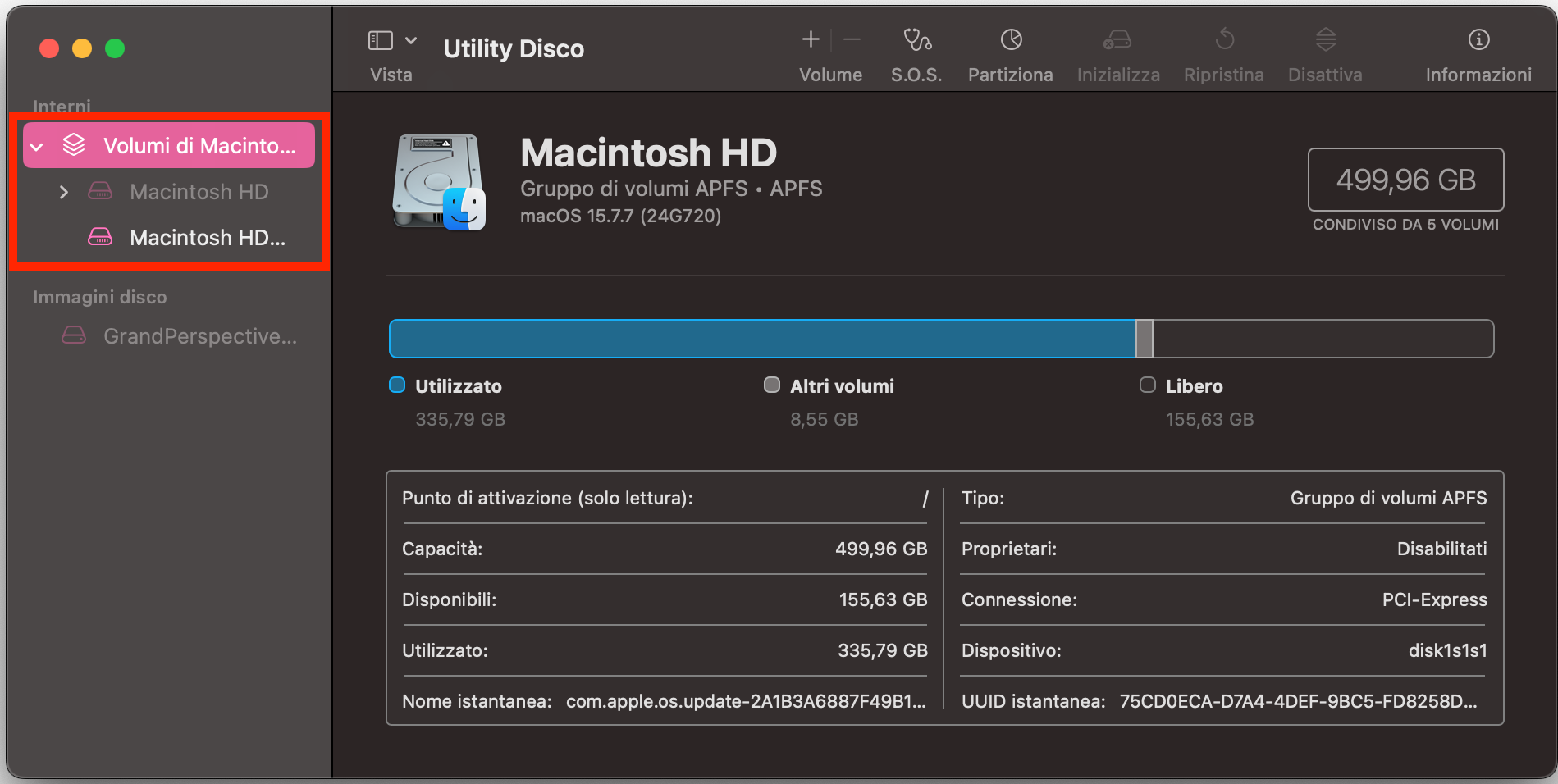Add a volume with the plus icon
The height and width of the screenshot is (784, 1558).
pos(811,39)
